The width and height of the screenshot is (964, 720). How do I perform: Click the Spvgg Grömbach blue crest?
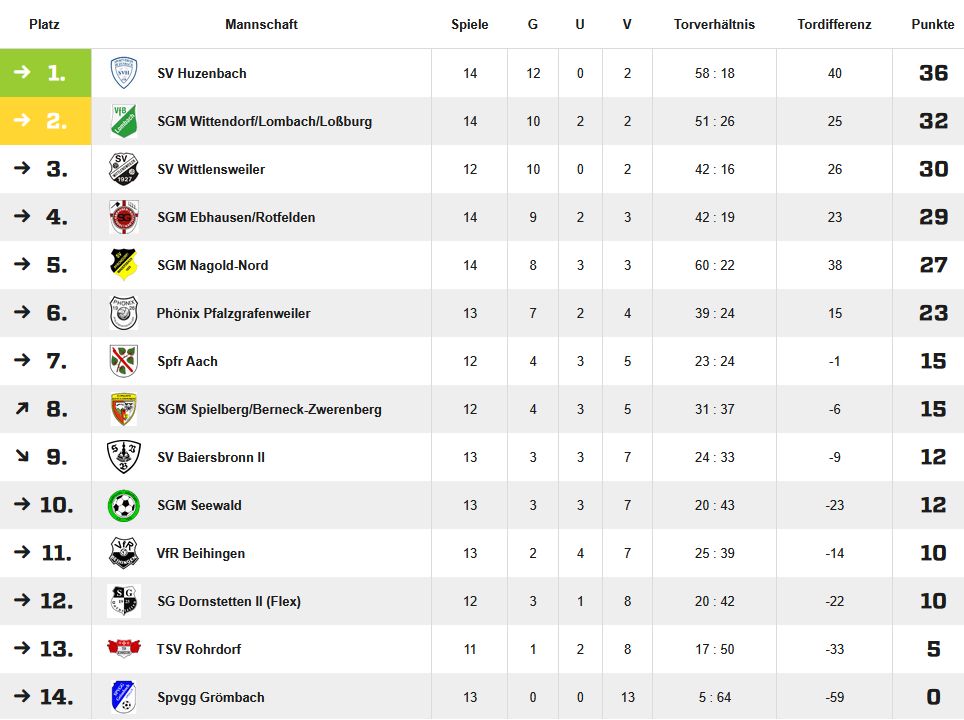click(124, 697)
